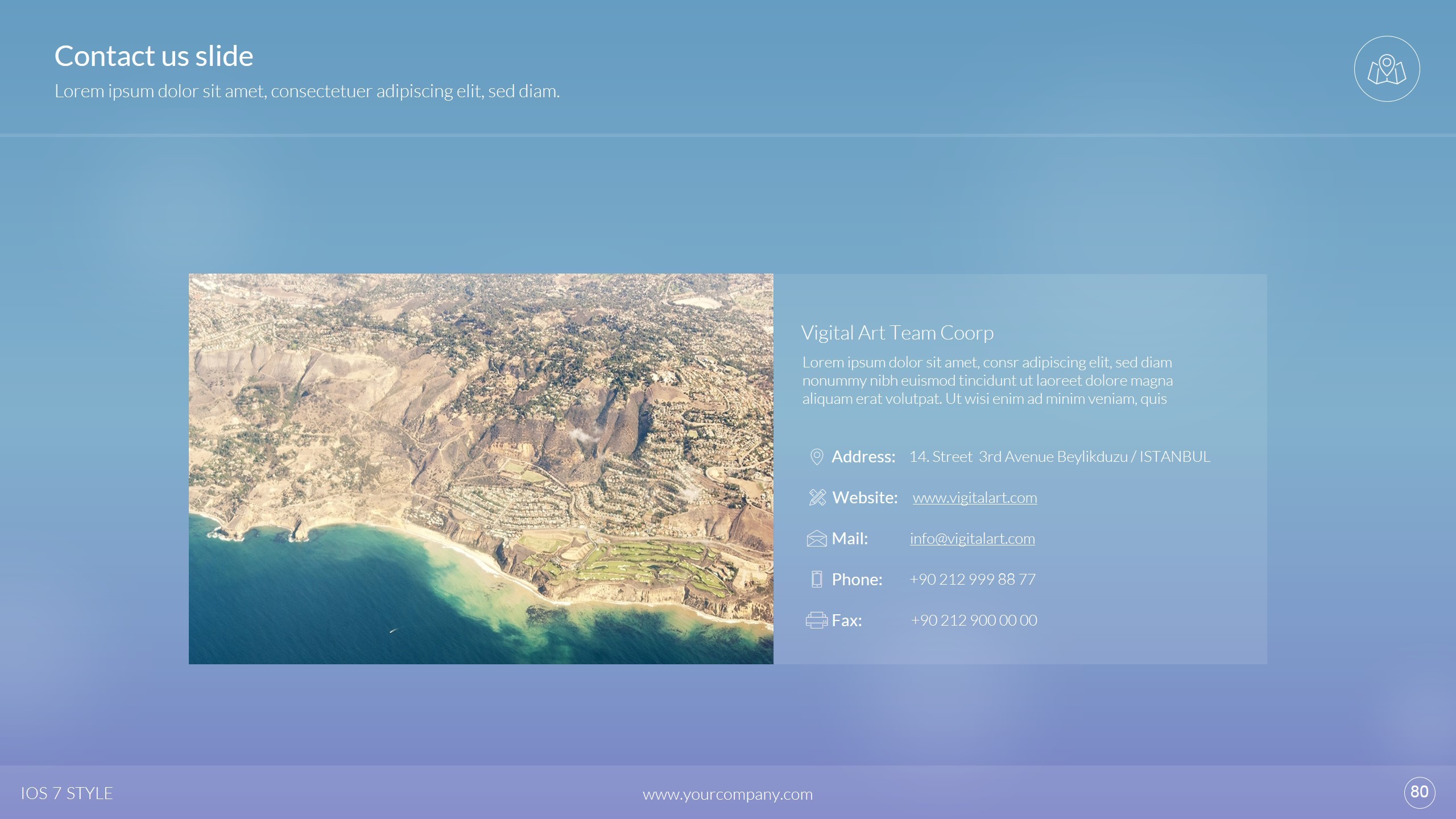
Task: Open the info@vigitalart.com mail link
Action: 972,539
